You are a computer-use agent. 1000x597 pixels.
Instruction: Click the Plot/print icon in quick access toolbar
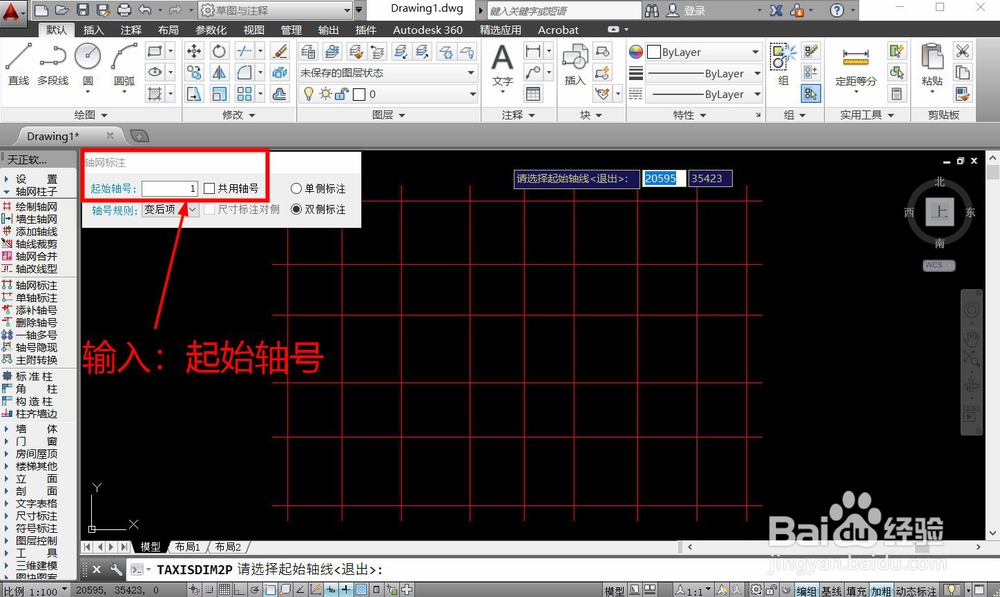point(124,10)
